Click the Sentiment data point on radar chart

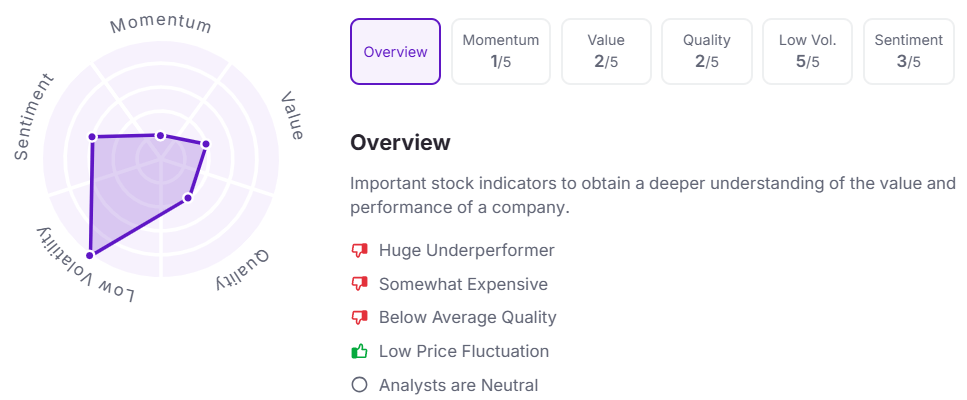point(92,136)
